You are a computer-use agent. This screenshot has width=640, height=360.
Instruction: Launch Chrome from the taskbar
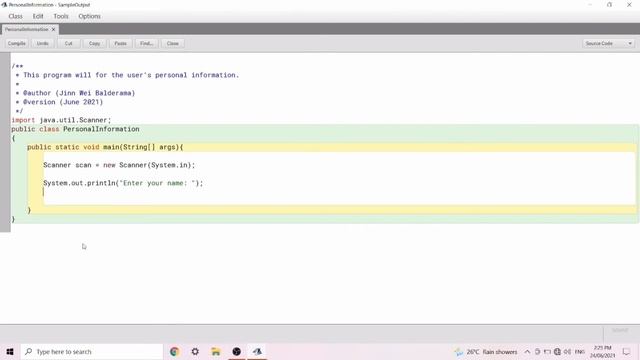[x=175, y=351]
